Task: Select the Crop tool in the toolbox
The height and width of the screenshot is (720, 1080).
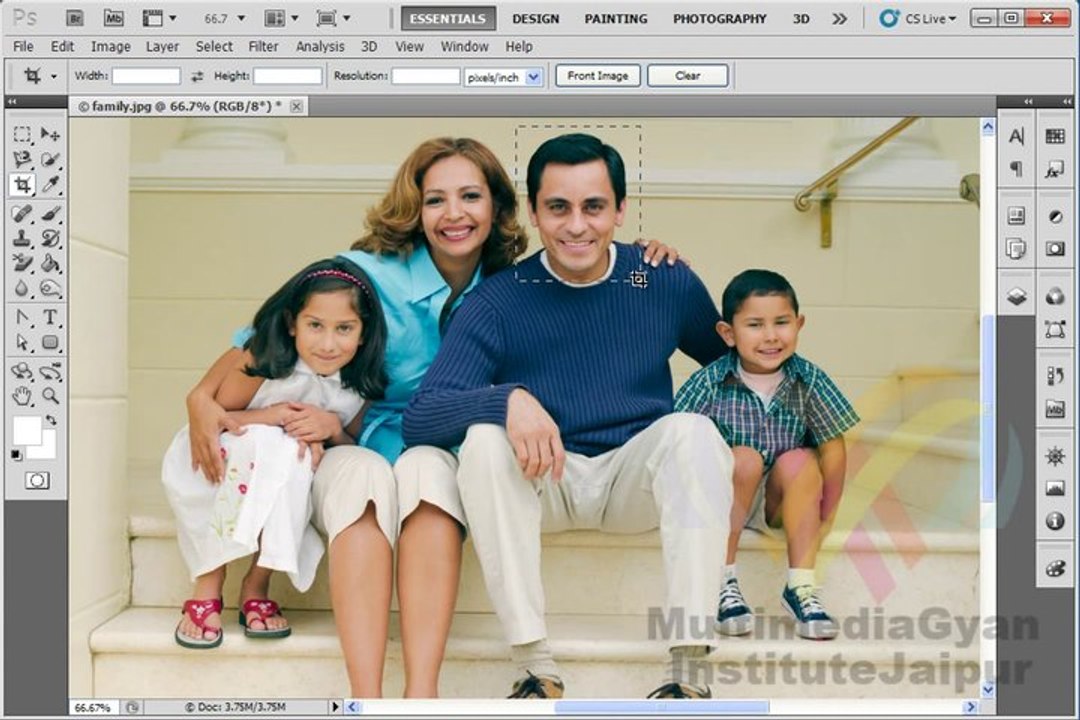Action: coord(22,185)
